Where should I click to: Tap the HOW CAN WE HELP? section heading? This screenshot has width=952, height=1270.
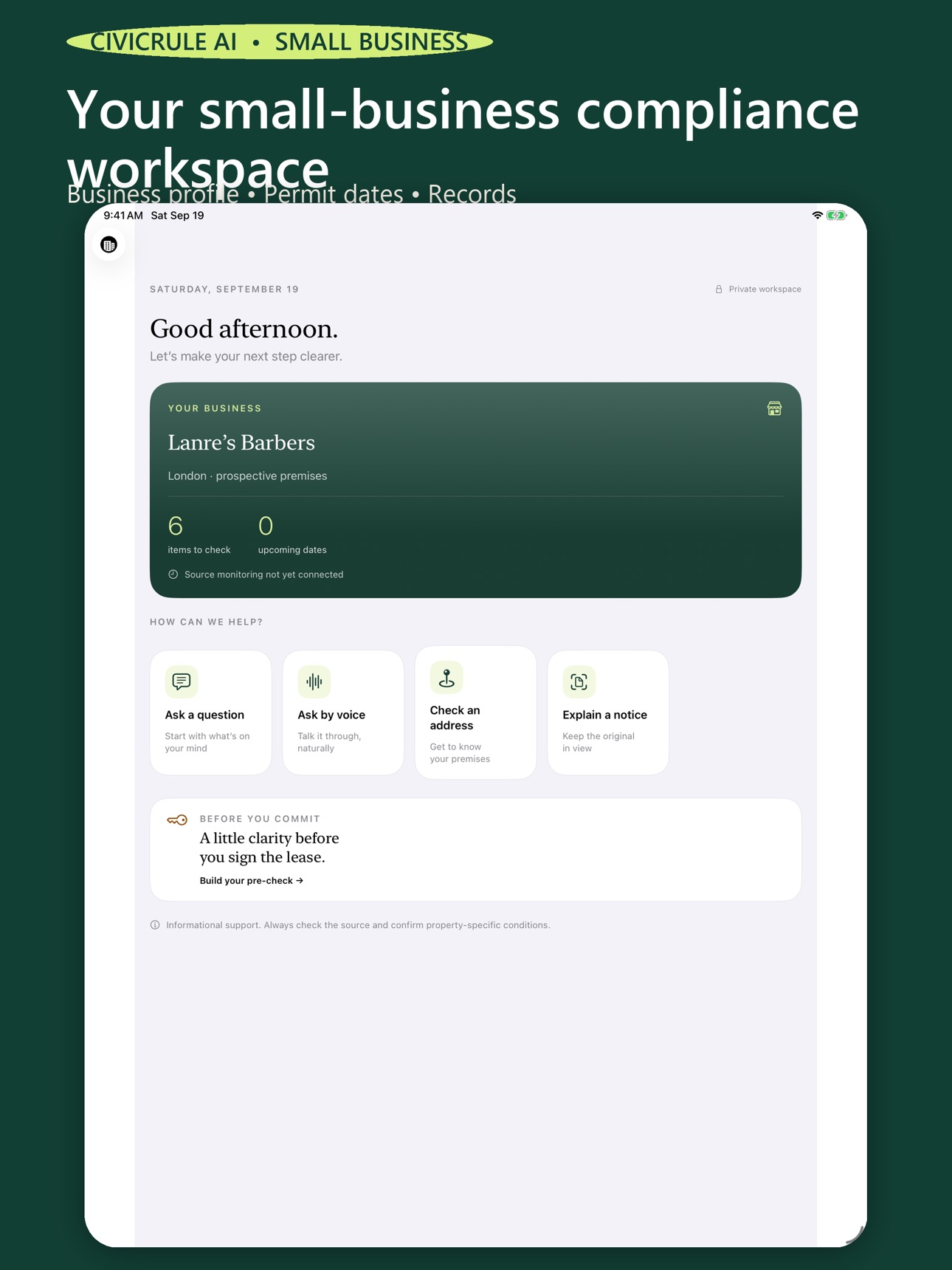[207, 622]
